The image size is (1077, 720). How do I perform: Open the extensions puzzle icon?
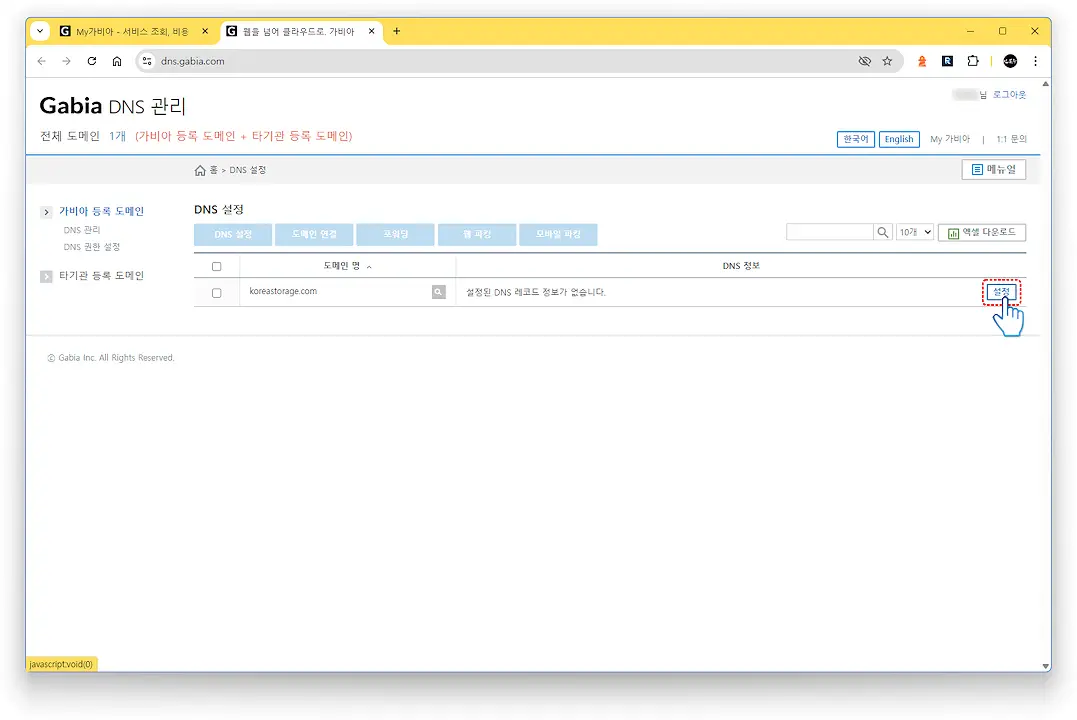pos(973,61)
